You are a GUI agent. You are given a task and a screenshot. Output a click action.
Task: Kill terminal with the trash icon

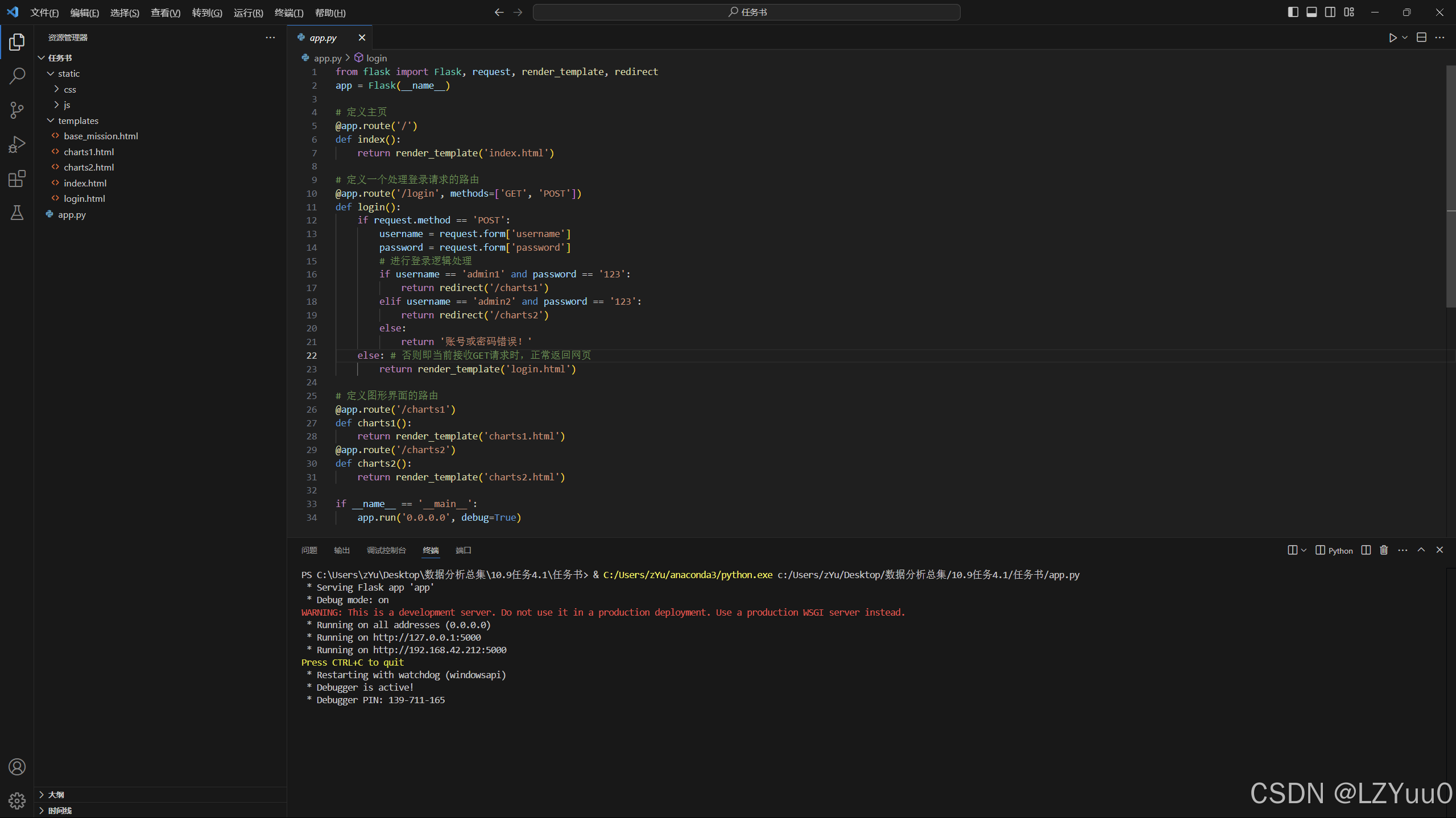coord(1384,550)
